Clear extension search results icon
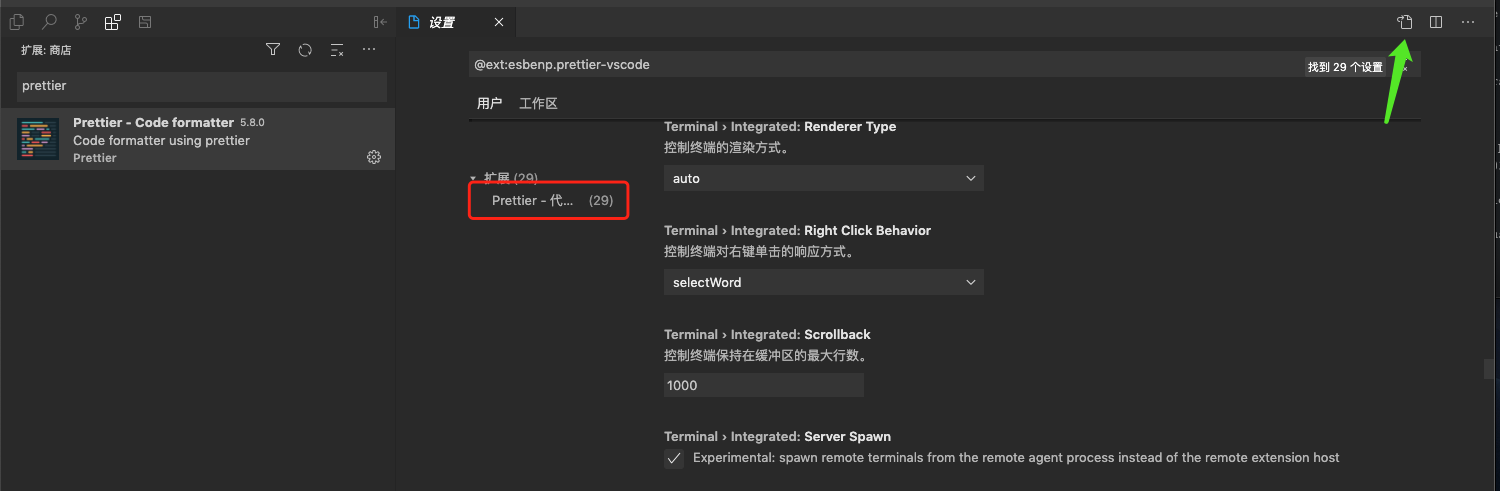The height and width of the screenshot is (491, 1500). (x=337, y=50)
